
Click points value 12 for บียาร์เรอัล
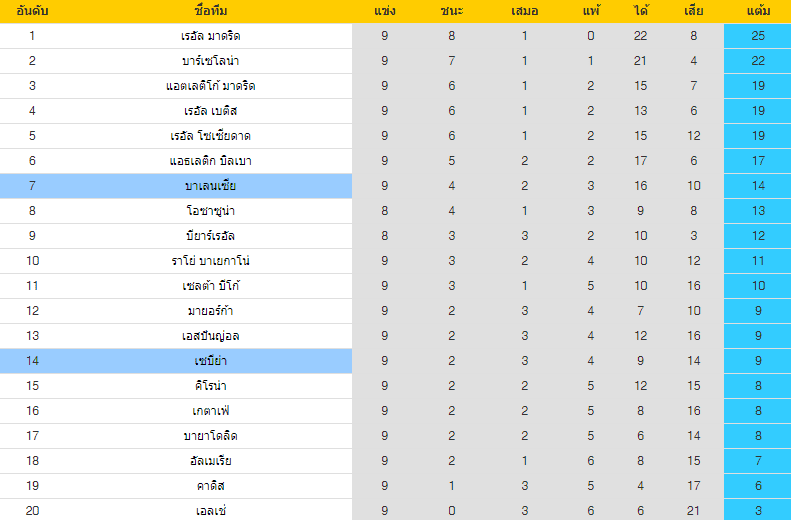[758, 236]
